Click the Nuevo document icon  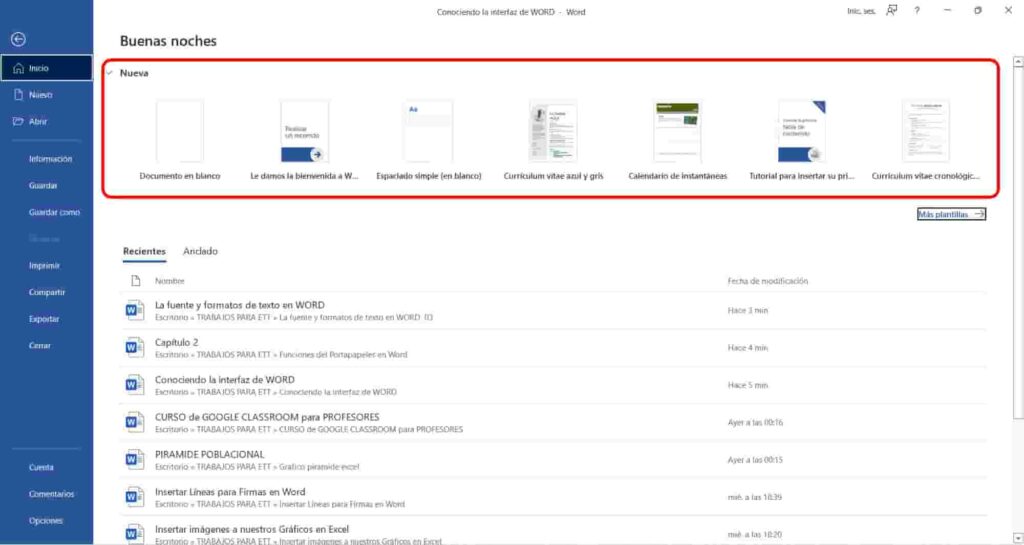click(x=17, y=95)
